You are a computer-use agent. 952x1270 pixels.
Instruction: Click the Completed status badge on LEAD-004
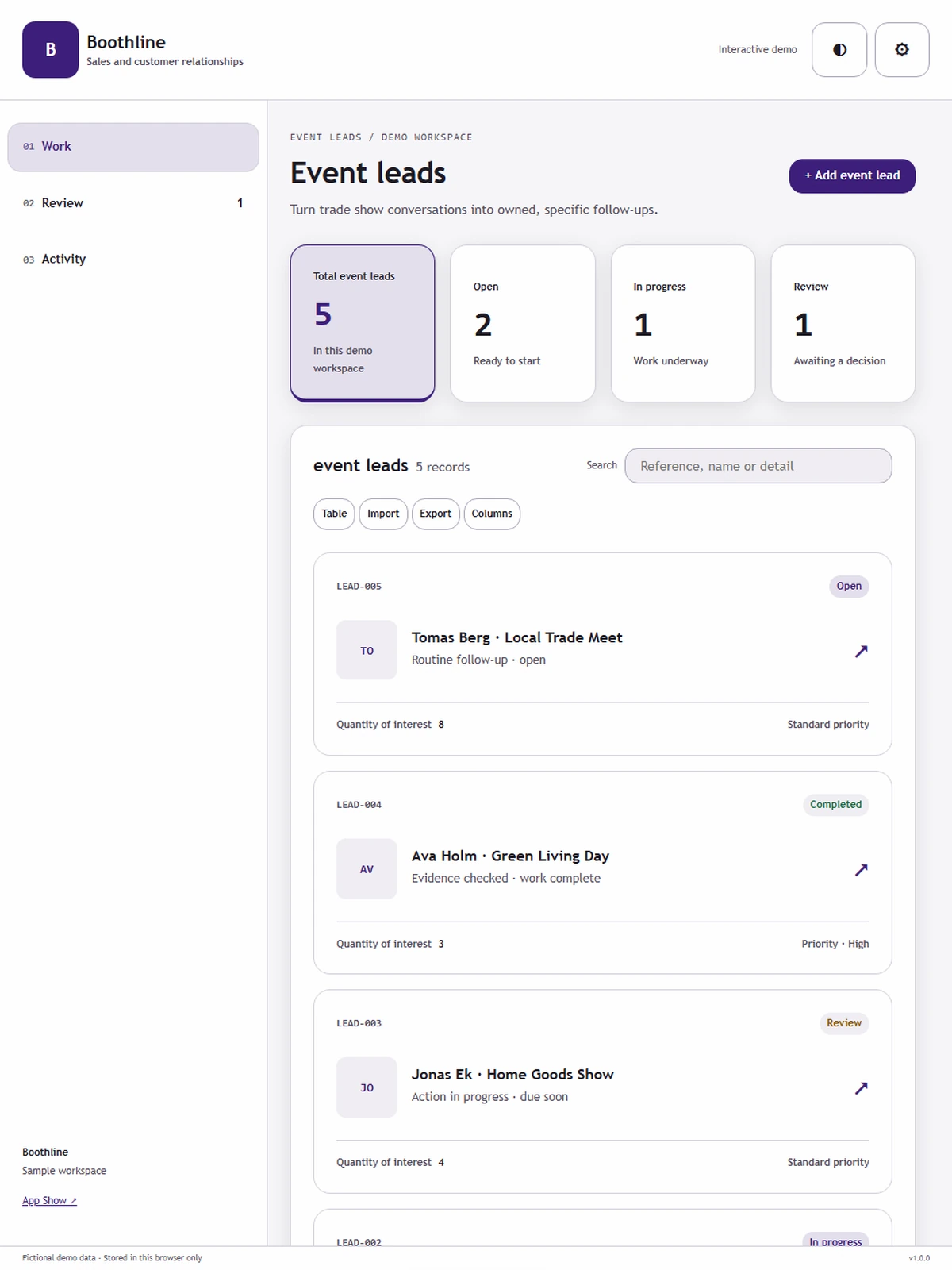pyautogui.click(x=835, y=805)
